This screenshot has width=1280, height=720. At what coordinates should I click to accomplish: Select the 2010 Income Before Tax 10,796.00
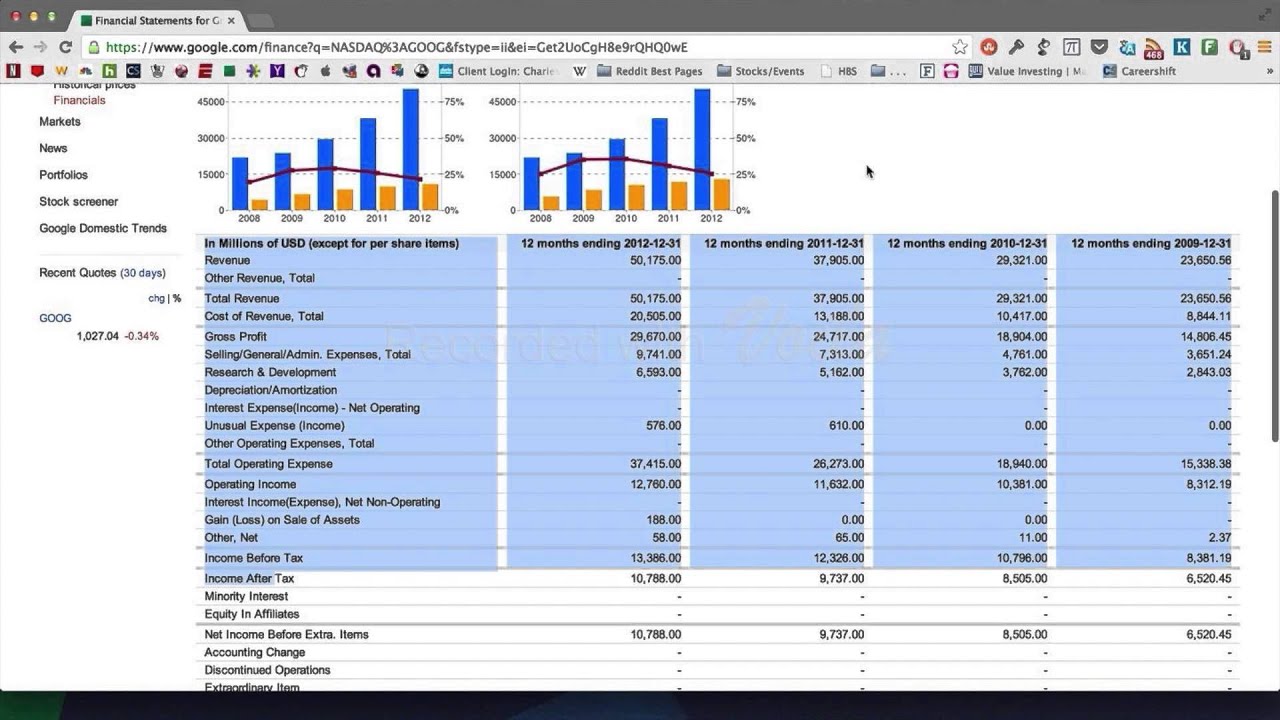click(x=1022, y=558)
